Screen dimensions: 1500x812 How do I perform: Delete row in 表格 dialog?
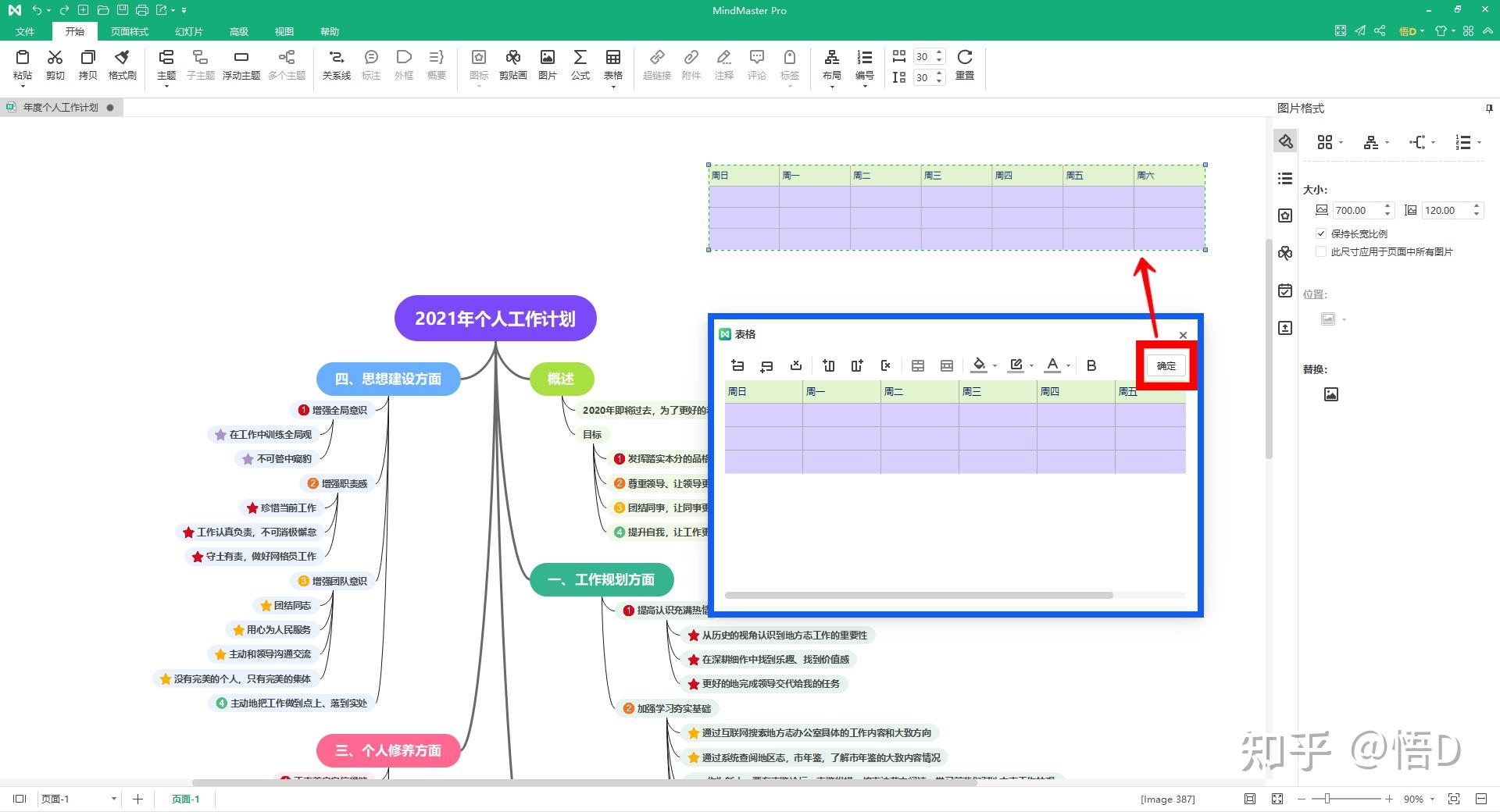[x=796, y=365]
